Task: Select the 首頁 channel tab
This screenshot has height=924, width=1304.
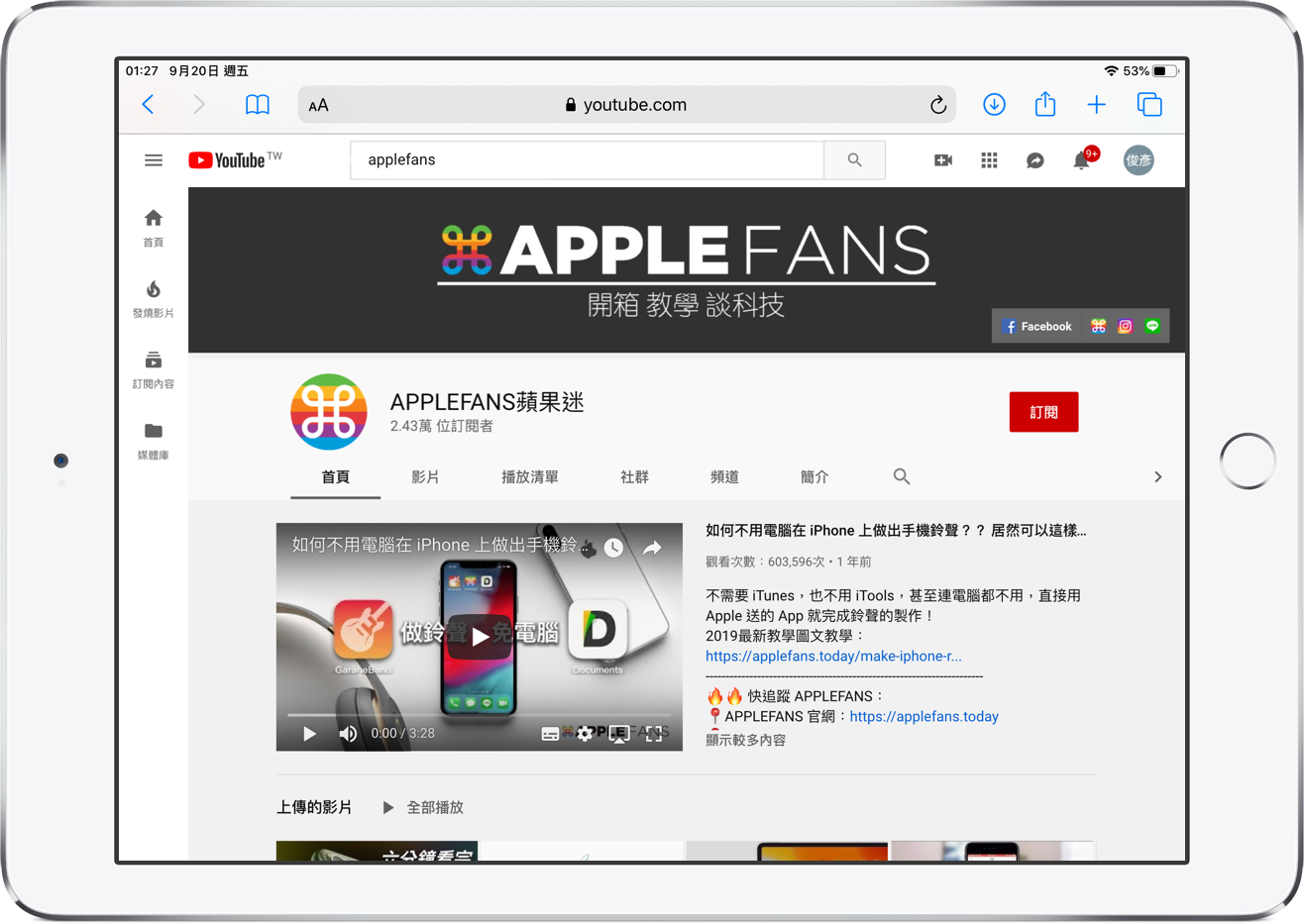Action: [x=335, y=477]
